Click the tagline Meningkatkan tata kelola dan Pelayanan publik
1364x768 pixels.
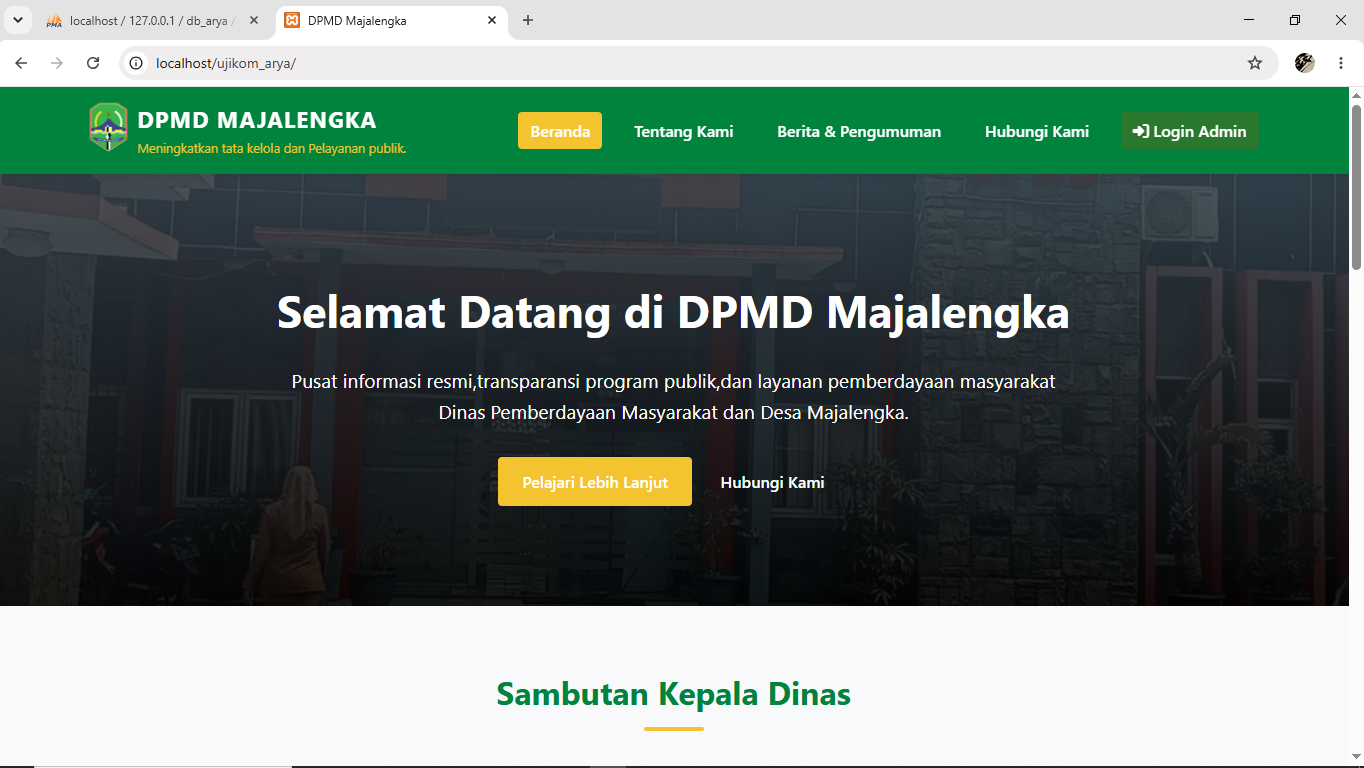tap(272, 149)
